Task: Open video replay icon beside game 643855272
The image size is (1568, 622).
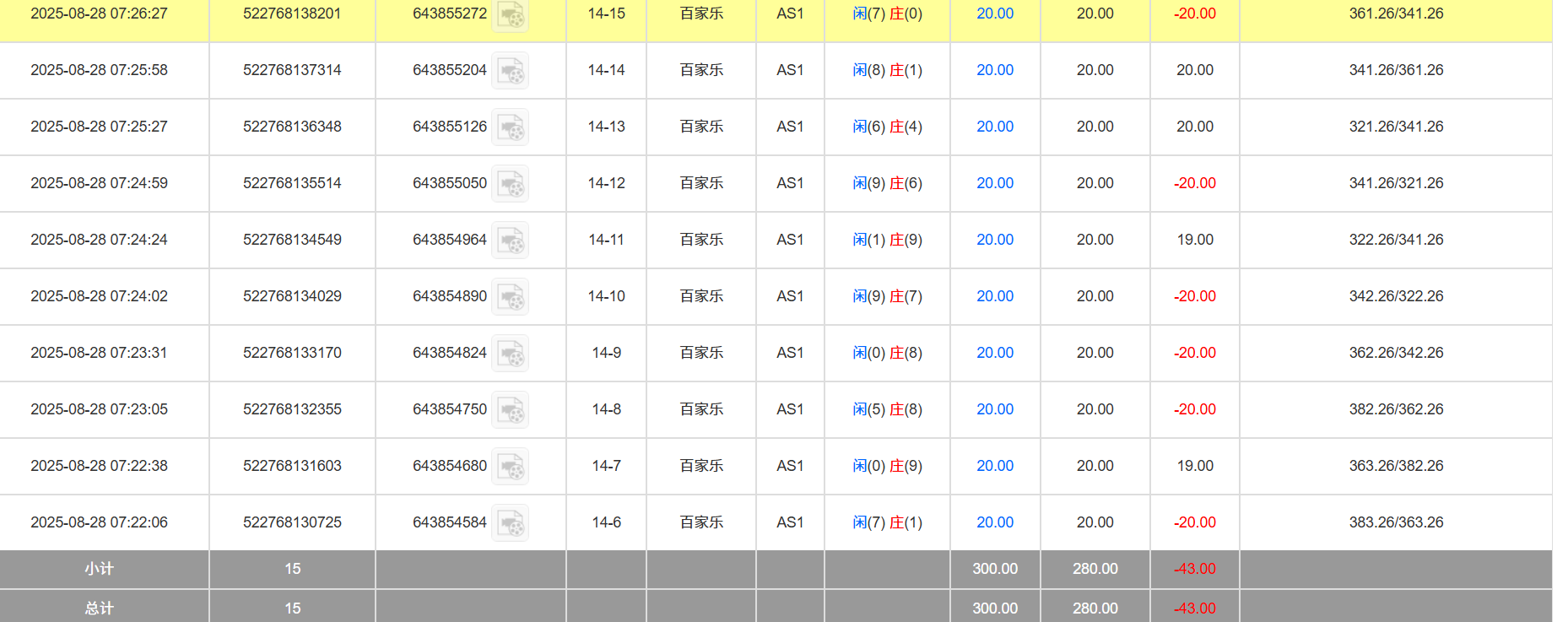Action: coord(510,15)
